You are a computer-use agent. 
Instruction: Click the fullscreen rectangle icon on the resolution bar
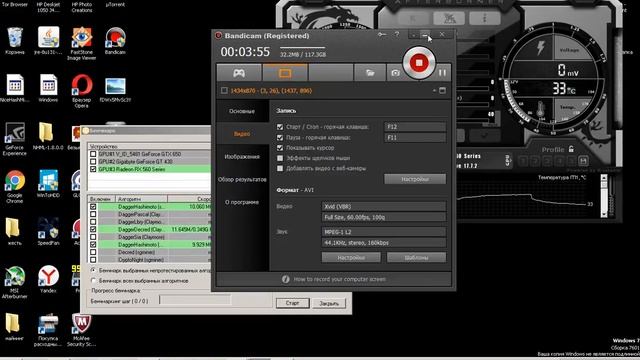click(442, 90)
